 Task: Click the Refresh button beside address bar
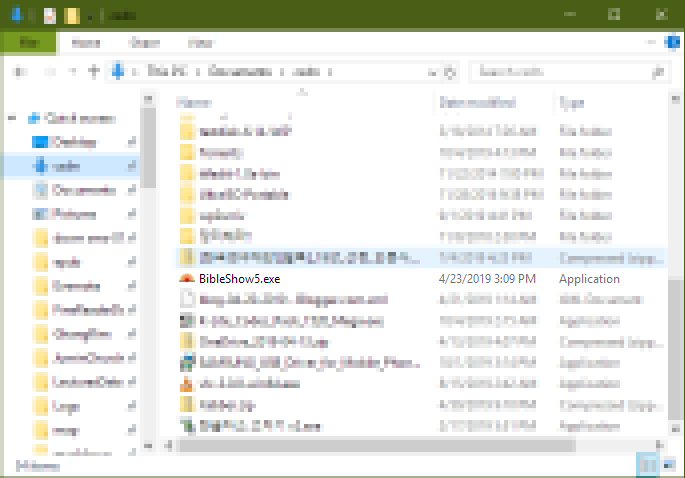click(451, 72)
